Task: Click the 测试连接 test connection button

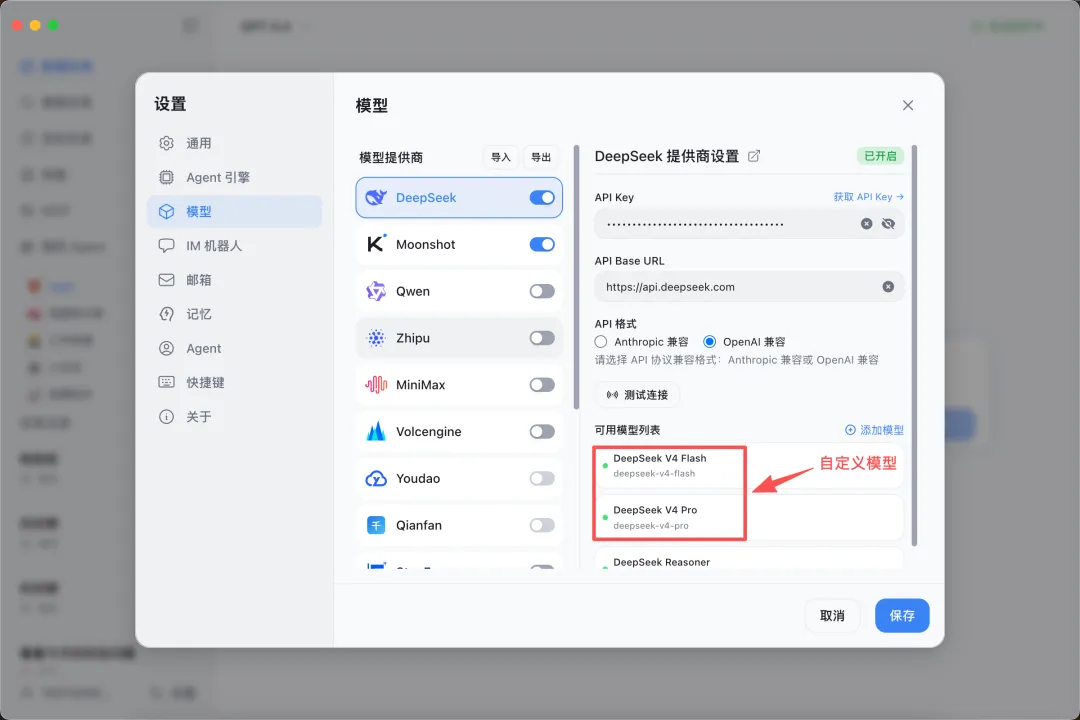Action: point(637,395)
